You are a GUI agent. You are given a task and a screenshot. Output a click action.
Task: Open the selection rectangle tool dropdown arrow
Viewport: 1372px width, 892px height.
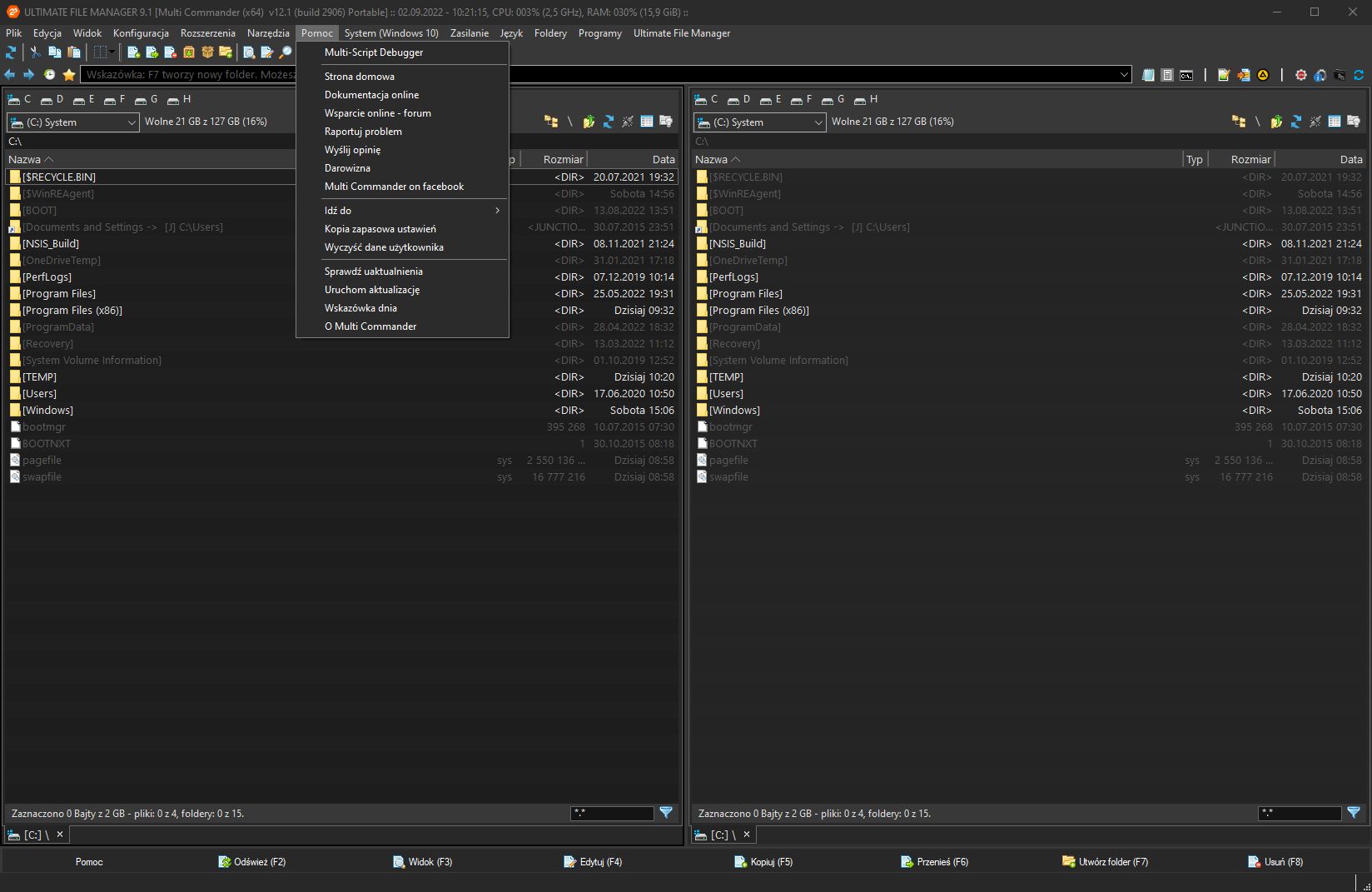[112, 52]
